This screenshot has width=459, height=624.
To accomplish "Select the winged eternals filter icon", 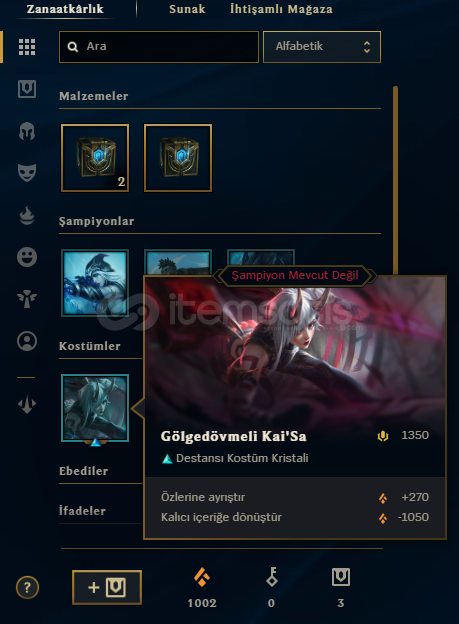I will (x=27, y=299).
